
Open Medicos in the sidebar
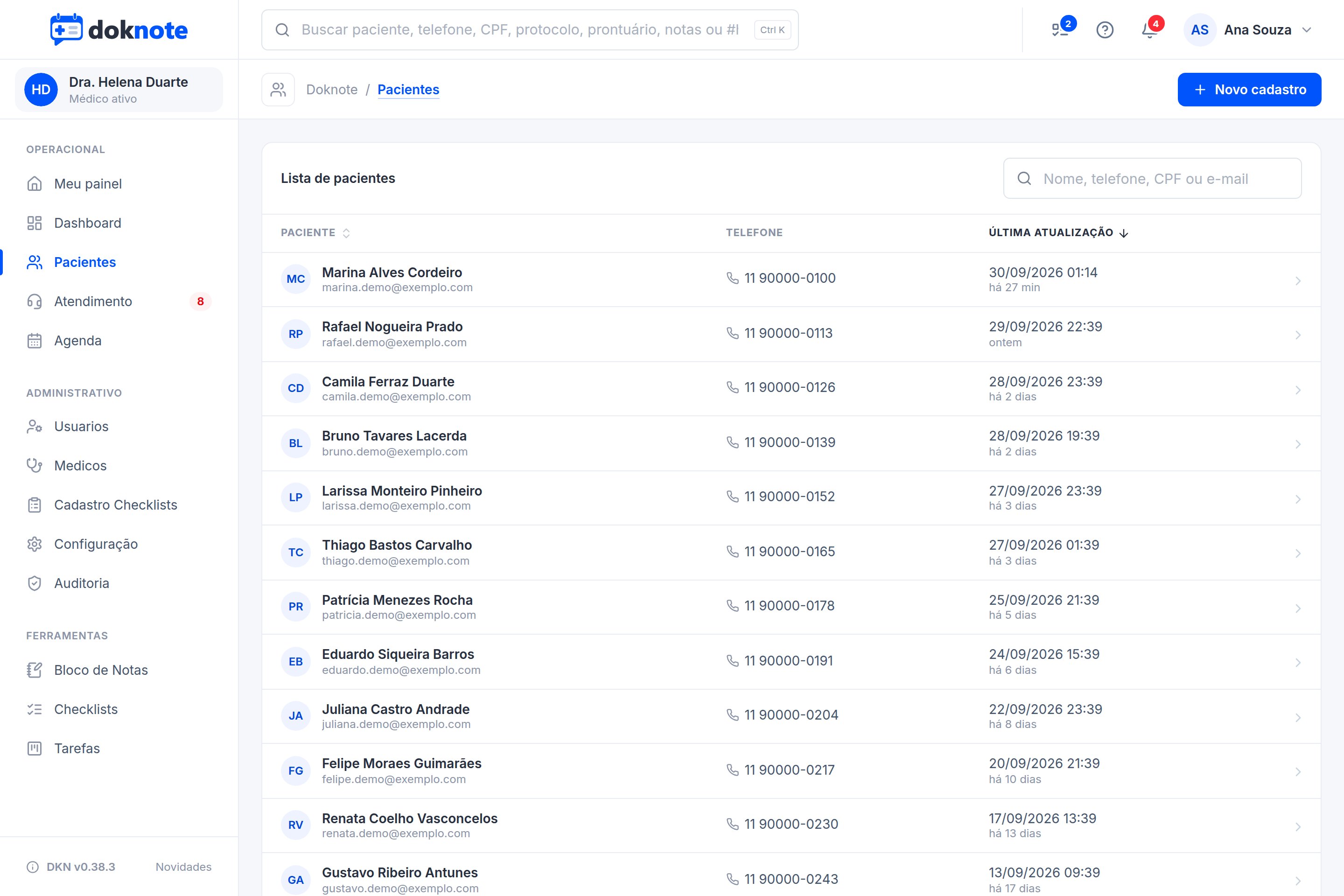coord(119,466)
